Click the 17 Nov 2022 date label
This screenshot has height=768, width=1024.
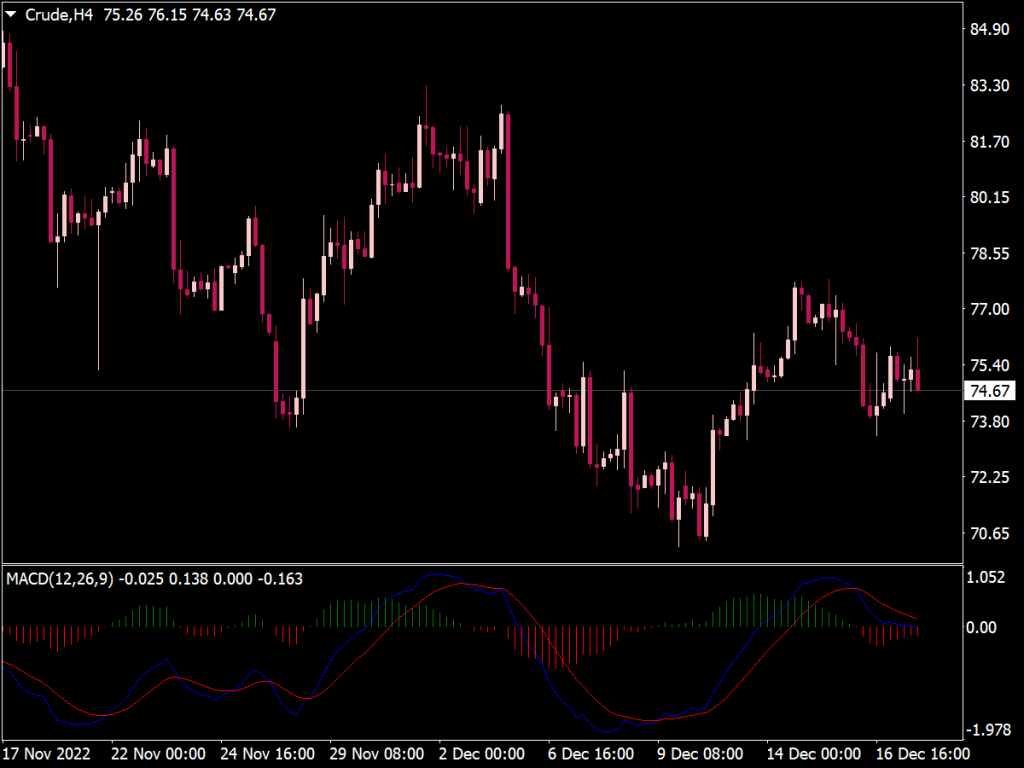pyautogui.click(x=46, y=752)
